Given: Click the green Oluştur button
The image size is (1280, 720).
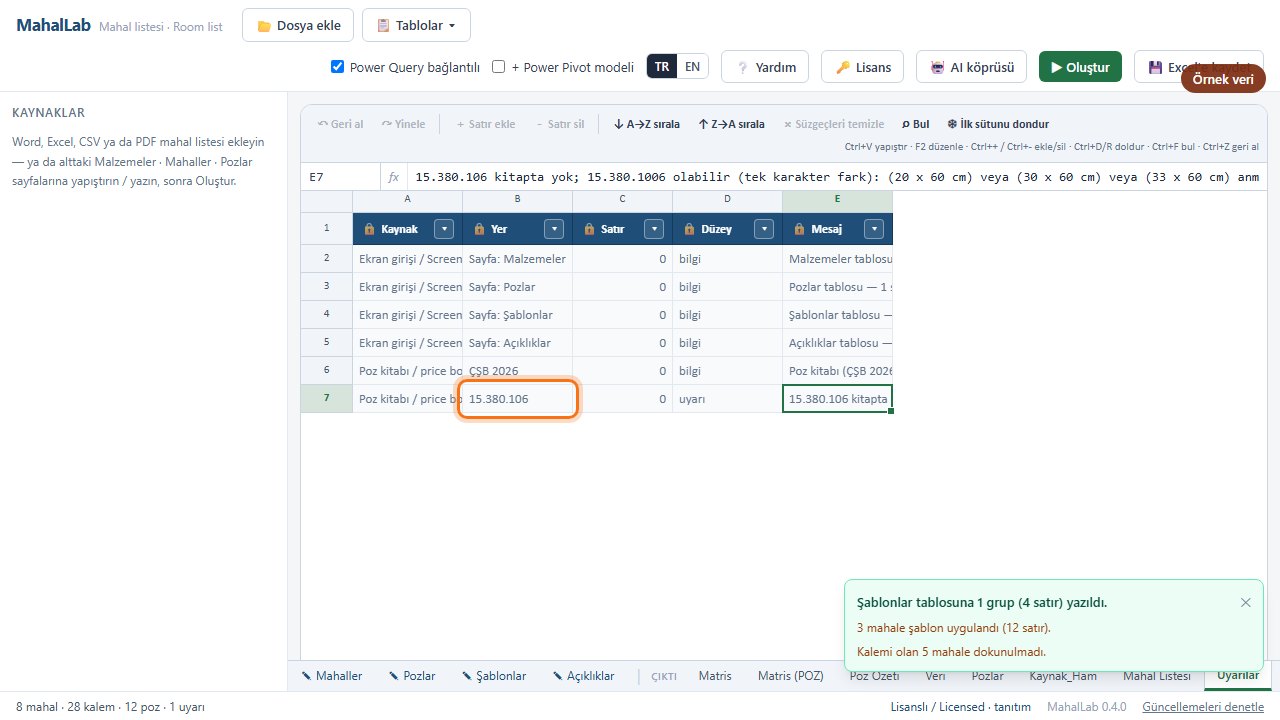Looking at the screenshot, I should tap(1080, 67).
